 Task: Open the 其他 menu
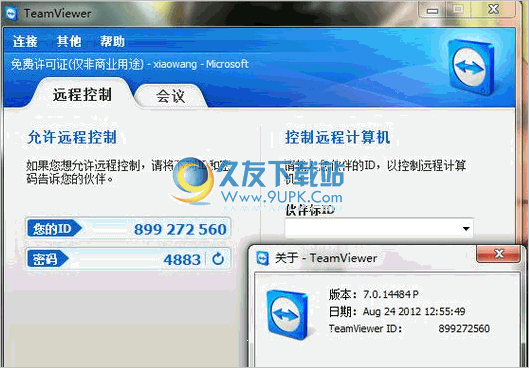69,41
